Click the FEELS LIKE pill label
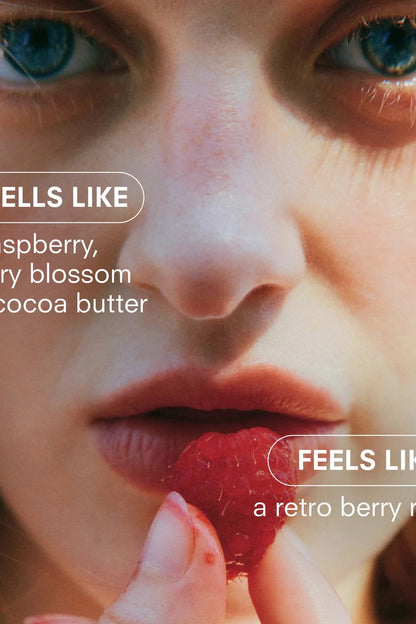Viewport: 416px width, 624px height. [x=342, y=460]
